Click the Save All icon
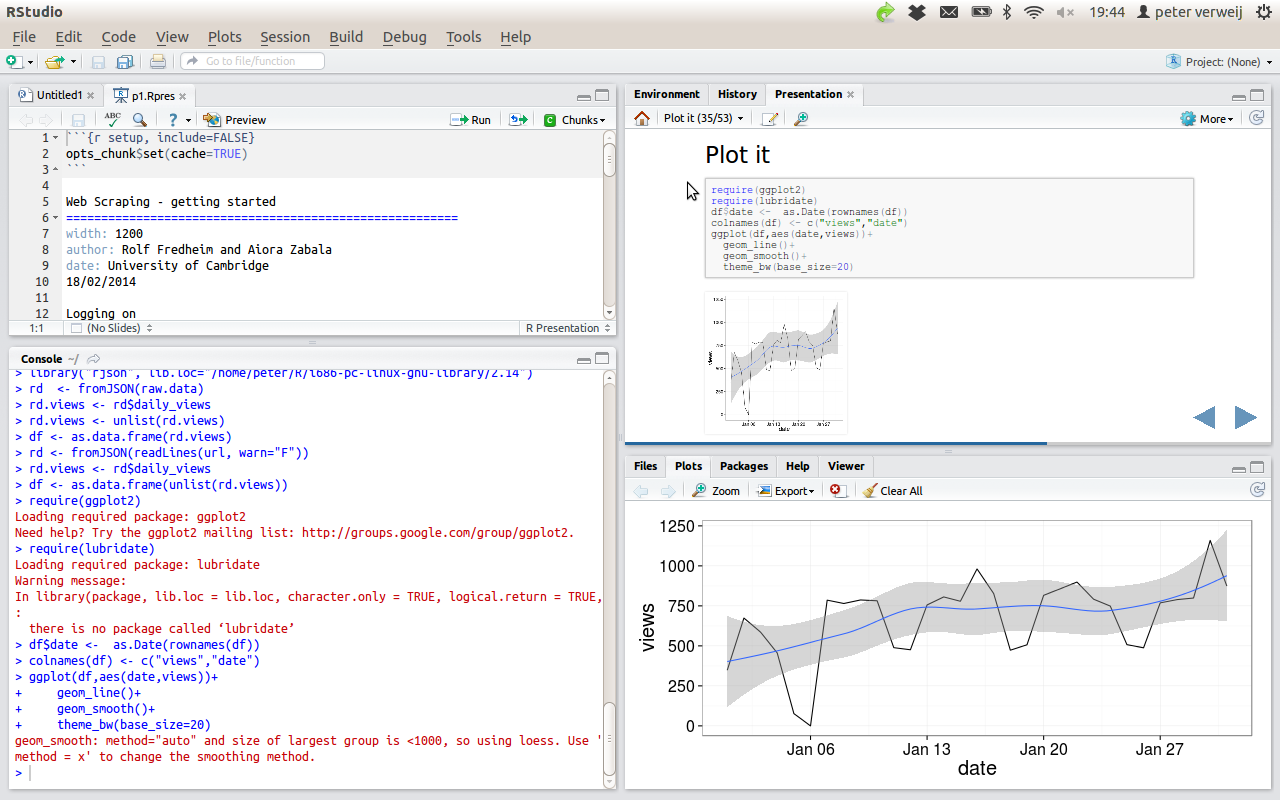Image resolution: width=1280 pixels, height=800 pixels. pos(125,62)
